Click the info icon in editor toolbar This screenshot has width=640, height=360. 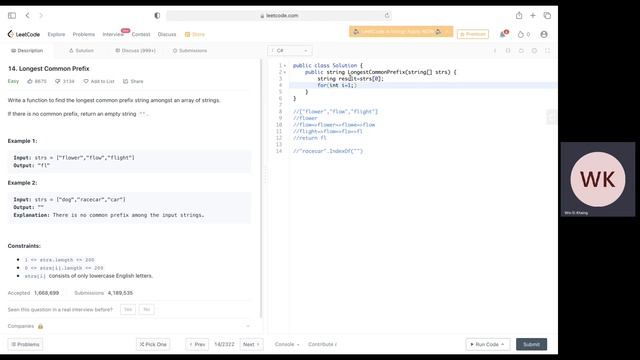[495, 51]
